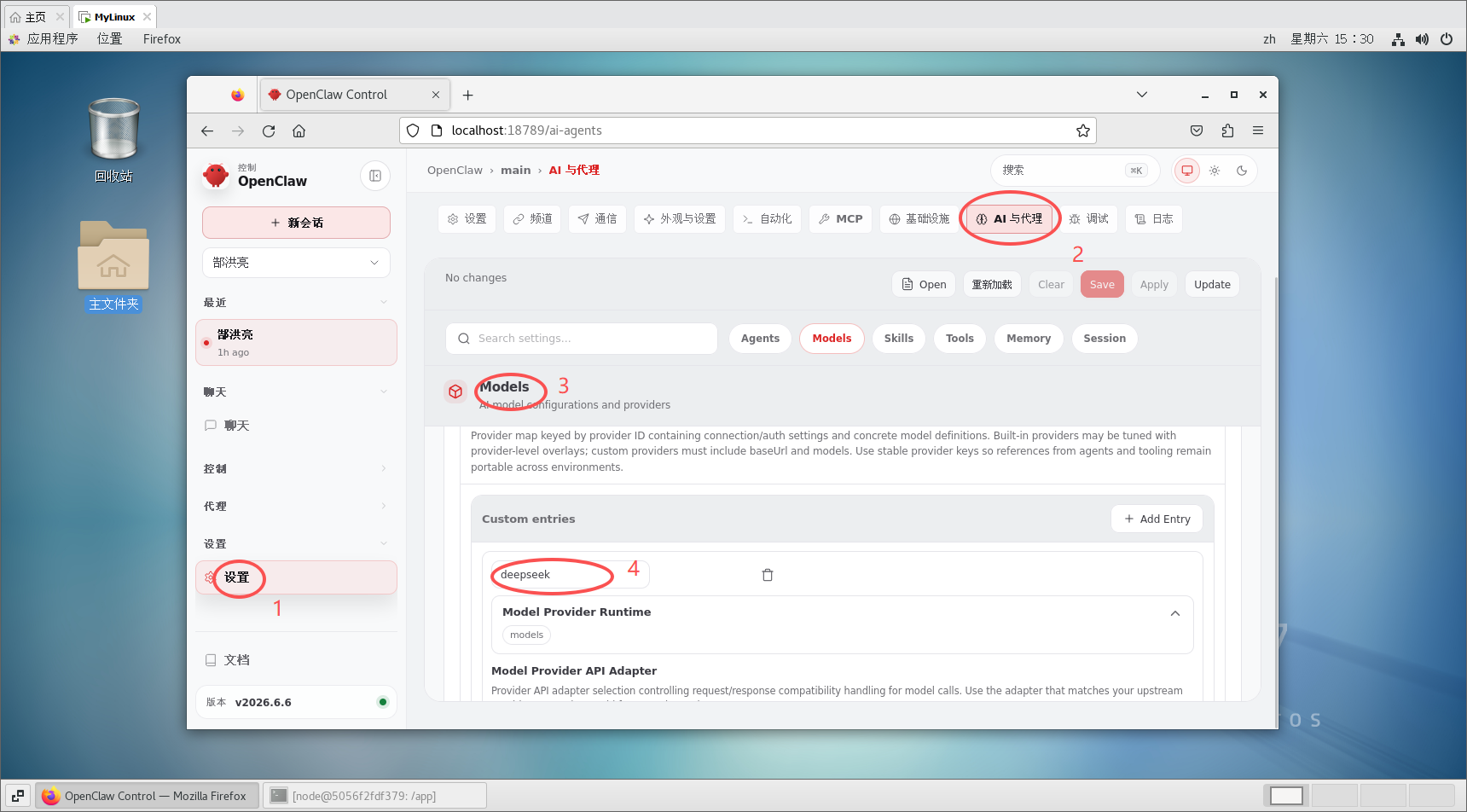The width and height of the screenshot is (1467, 812).
Task: Start a new session with 新会话
Action: click(x=296, y=223)
